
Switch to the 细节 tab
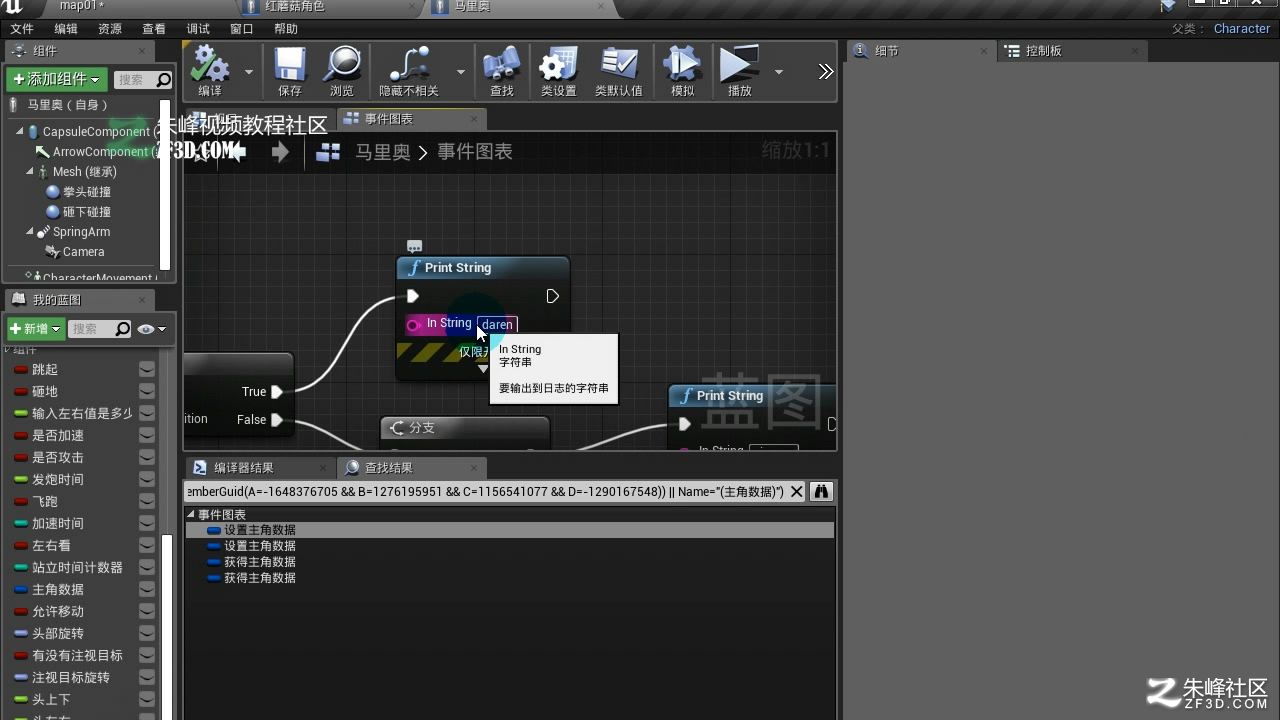[920, 51]
